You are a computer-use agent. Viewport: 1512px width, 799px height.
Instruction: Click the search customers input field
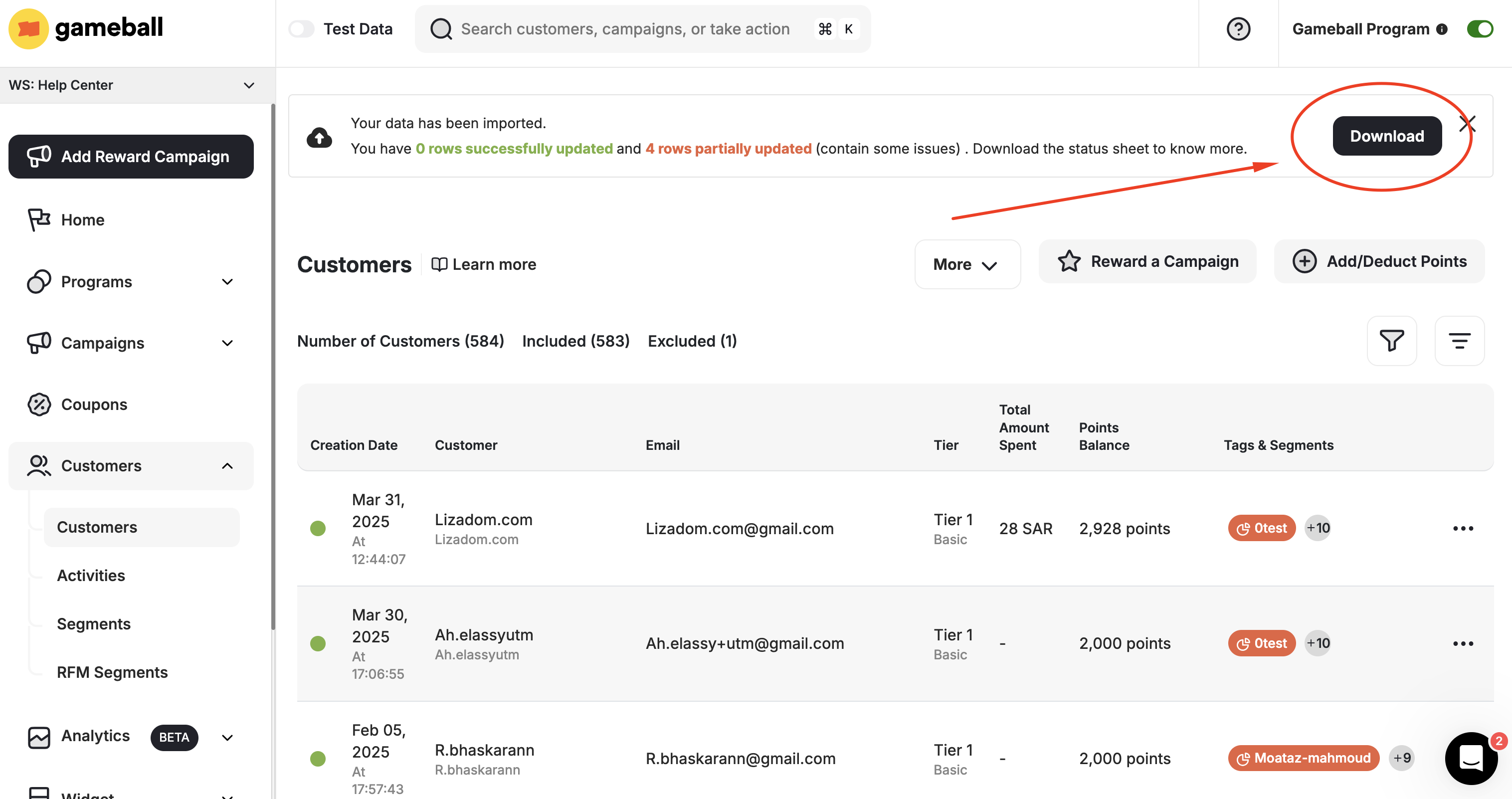coord(625,29)
